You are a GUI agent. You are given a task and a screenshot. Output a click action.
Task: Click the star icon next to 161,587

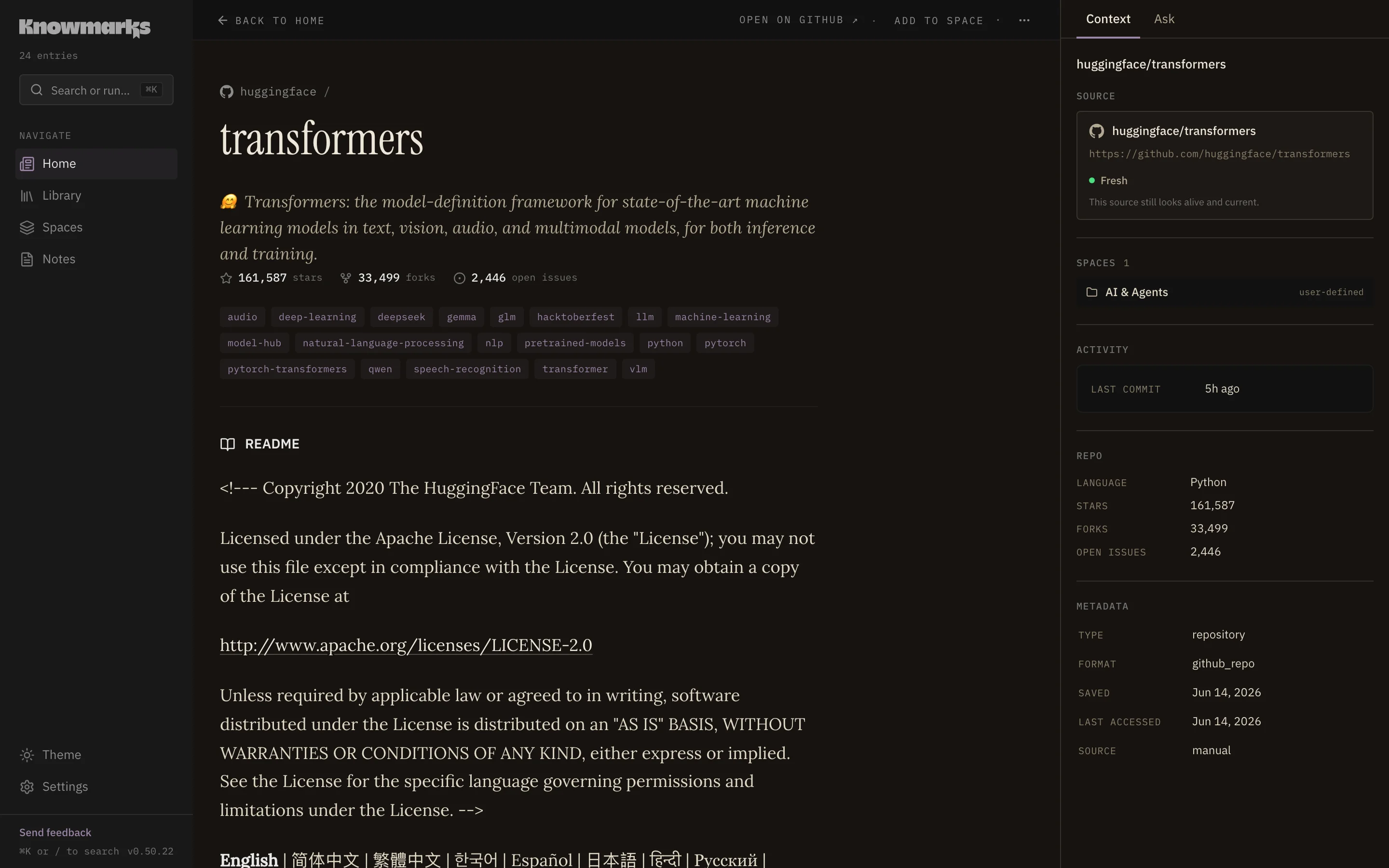tap(226, 278)
